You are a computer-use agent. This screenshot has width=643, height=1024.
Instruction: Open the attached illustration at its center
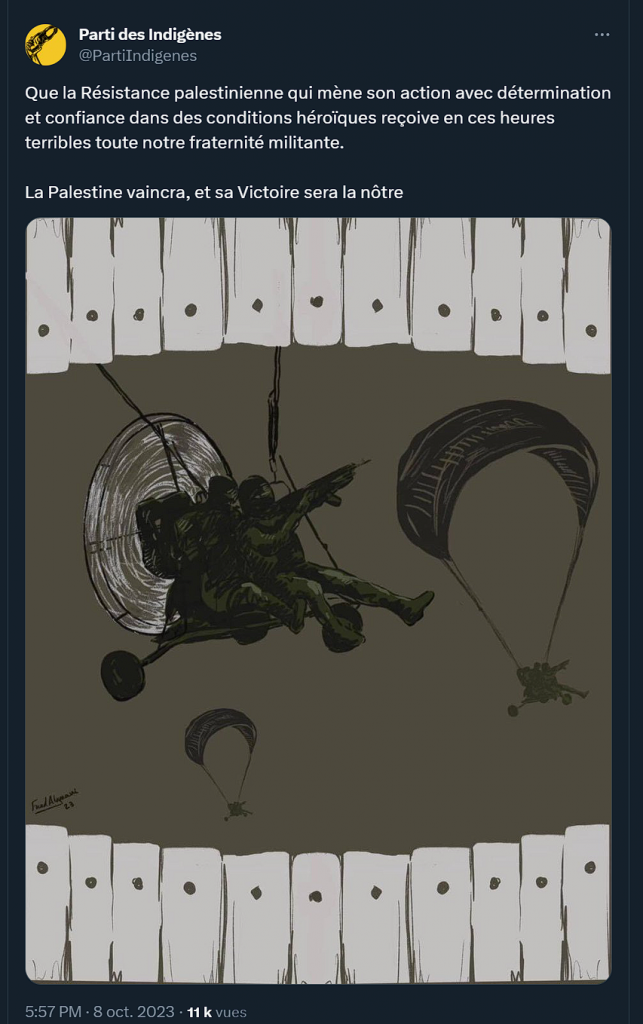tap(319, 601)
